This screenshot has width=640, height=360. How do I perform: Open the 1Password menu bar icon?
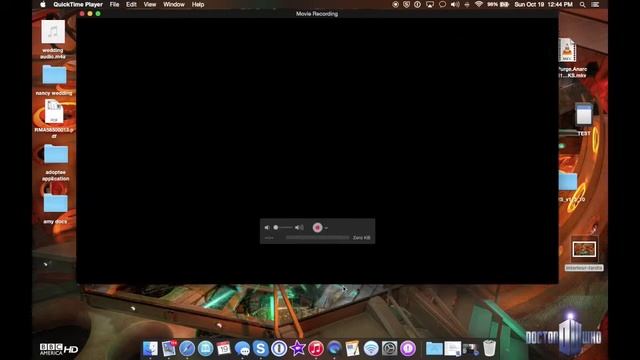click(x=417, y=4)
